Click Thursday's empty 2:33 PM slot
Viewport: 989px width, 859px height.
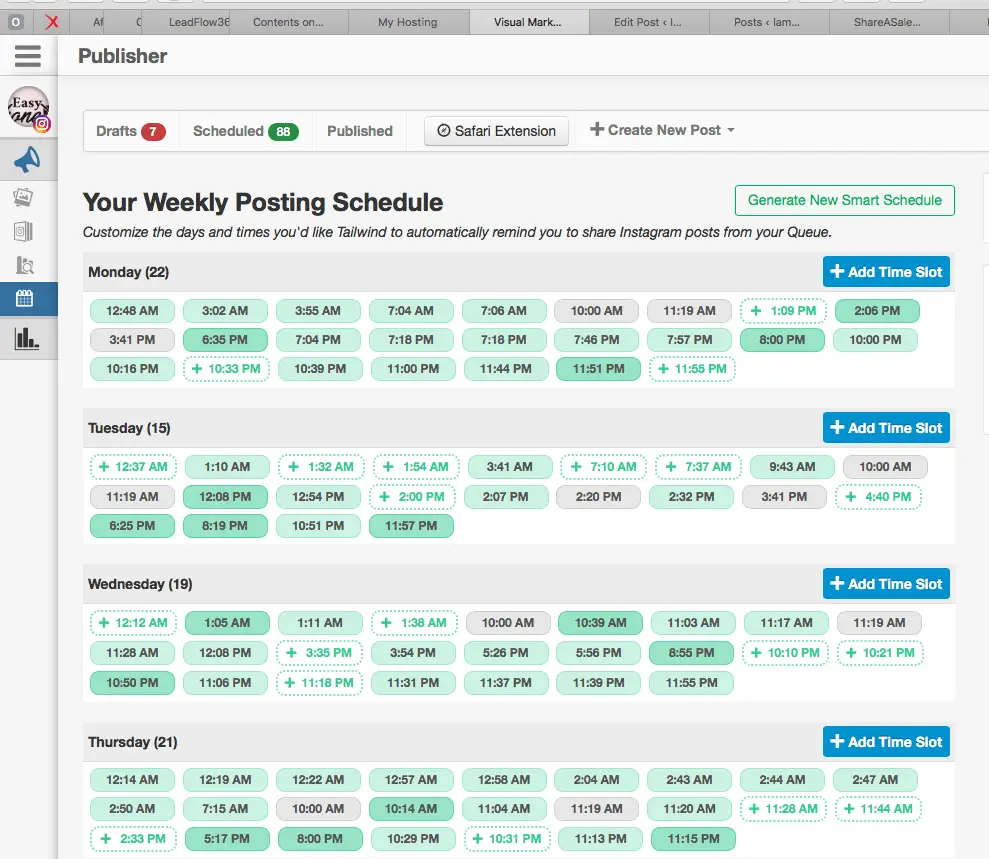pyautogui.click(x=133, y=839)
